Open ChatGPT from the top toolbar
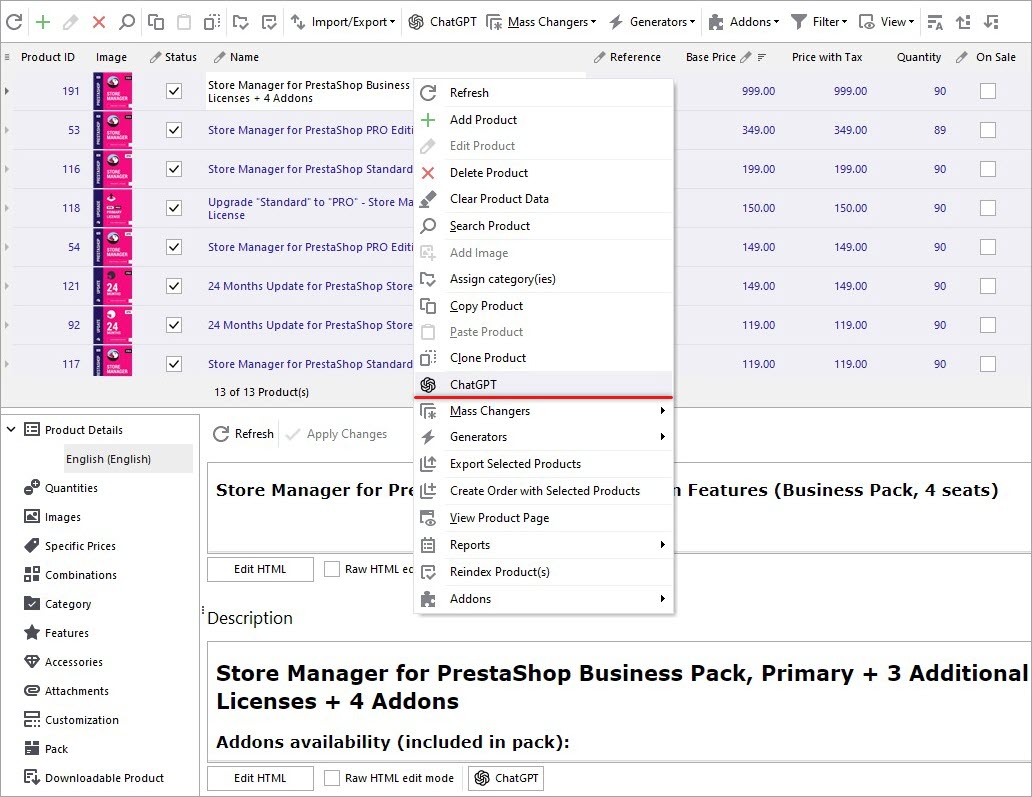 [442, 22]
